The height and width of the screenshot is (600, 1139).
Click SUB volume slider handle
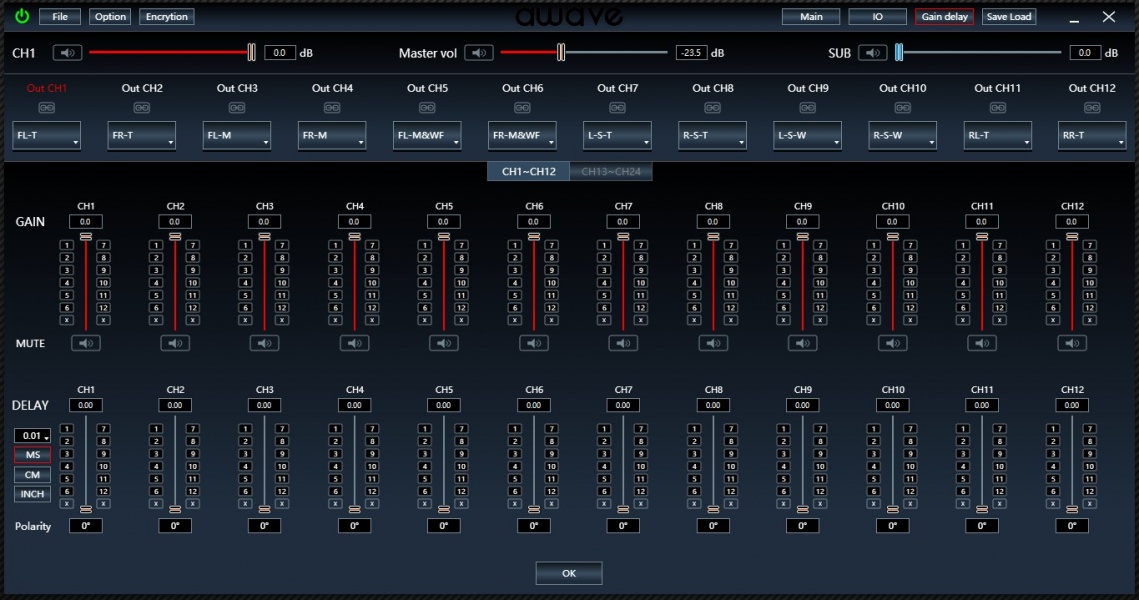tap(899, 52)
